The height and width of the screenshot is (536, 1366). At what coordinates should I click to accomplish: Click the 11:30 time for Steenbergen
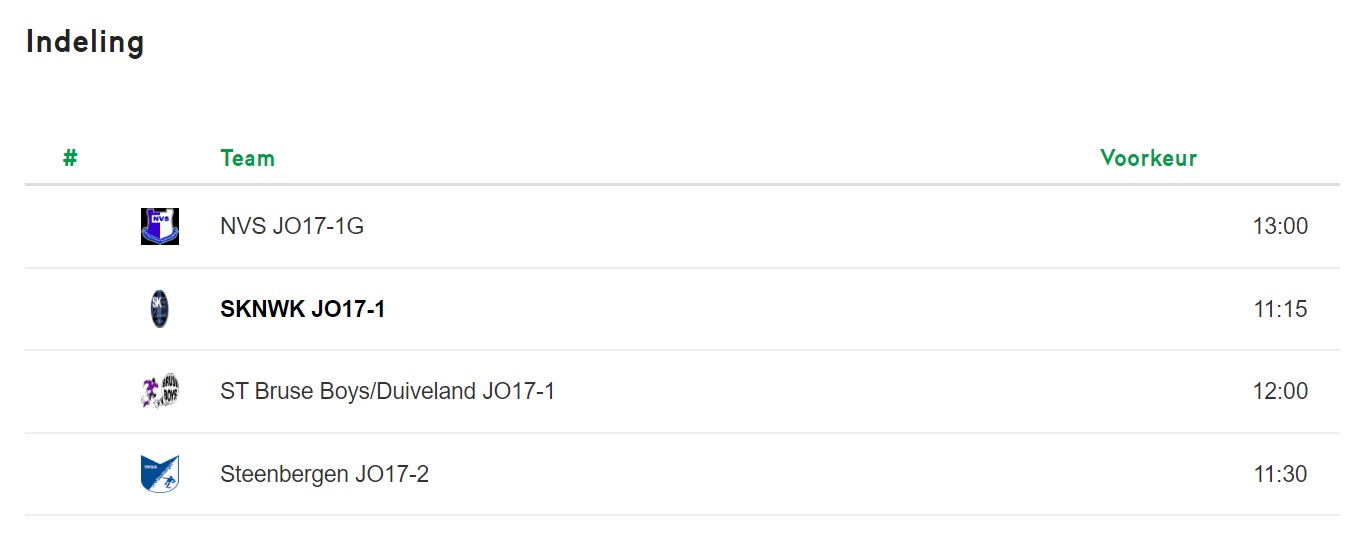[x=1280, y=474]
